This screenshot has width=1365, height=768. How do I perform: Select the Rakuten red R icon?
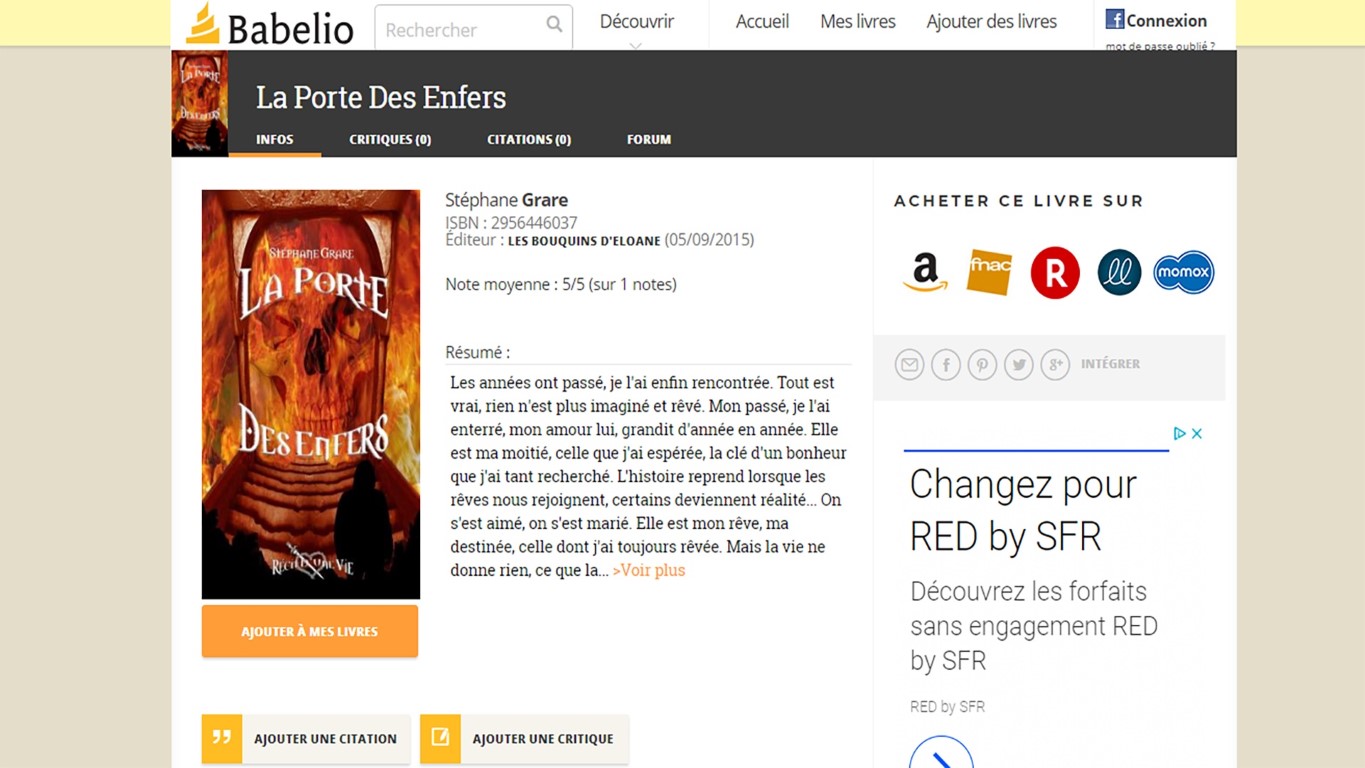pyautogui.click(x=1055, y=273)
